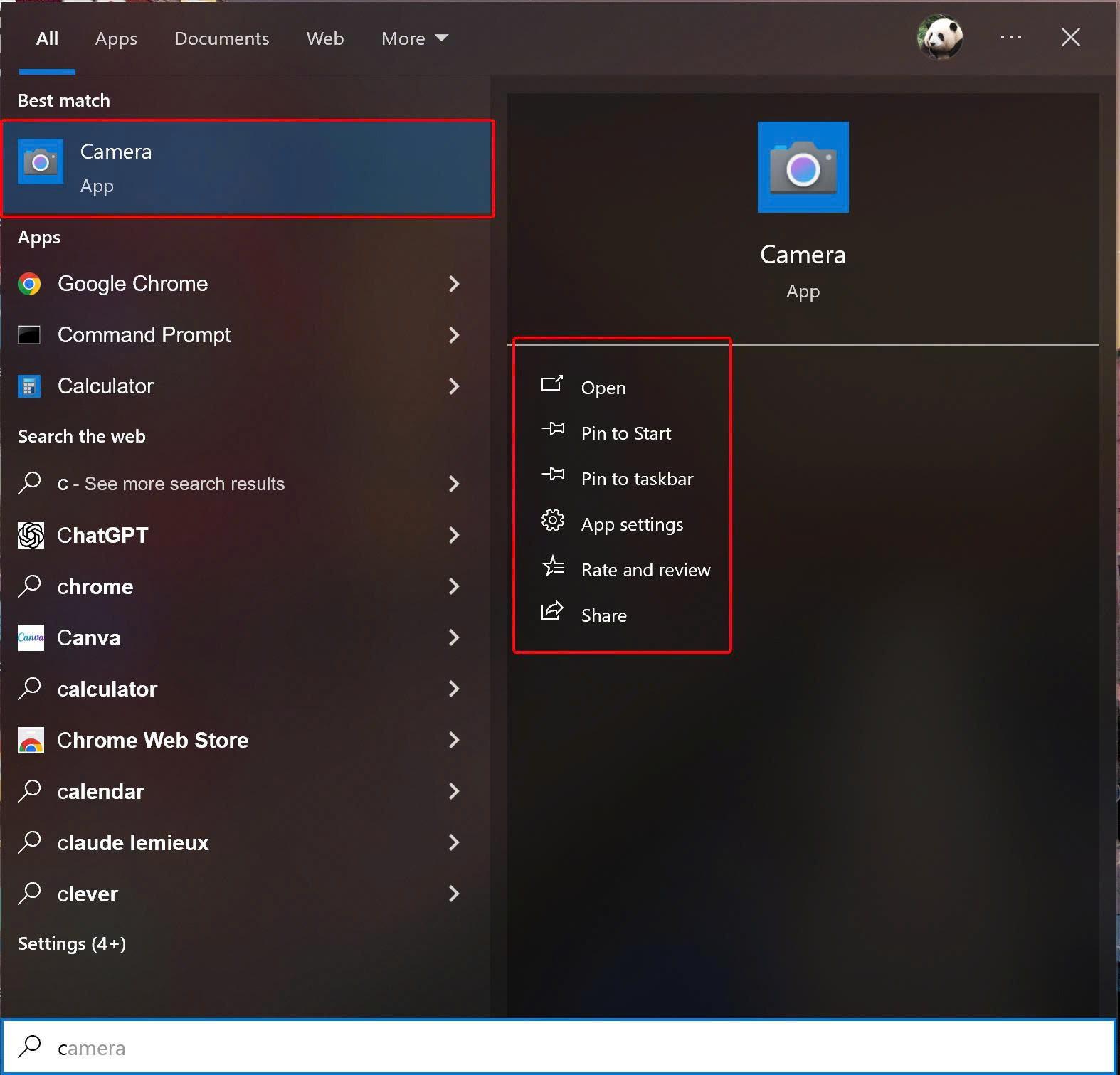The height and width of the screenshot is (1075, 1120).
Task: Open Settings (4+) results section
Action: click(72, 944)
